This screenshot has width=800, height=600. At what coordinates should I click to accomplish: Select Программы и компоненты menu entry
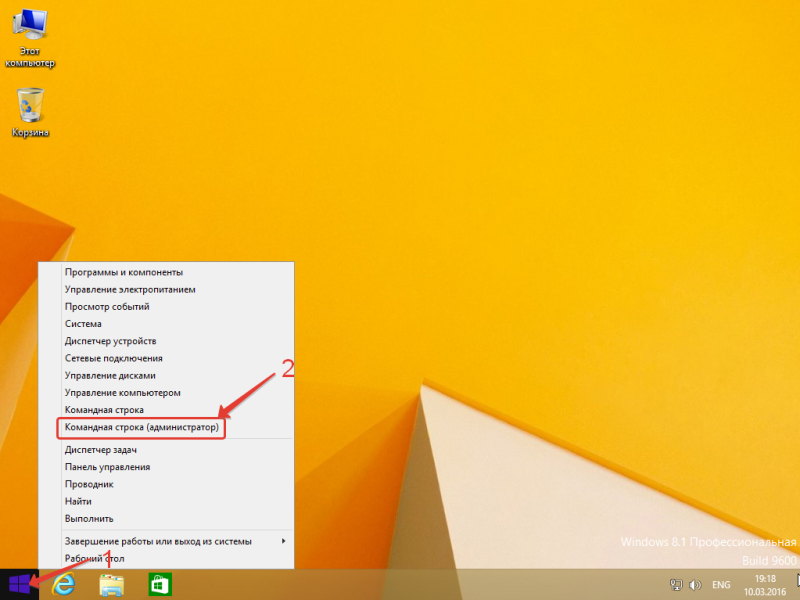124,272
